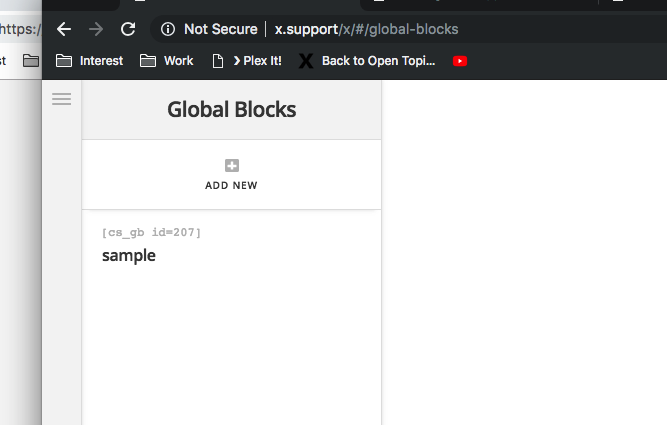Open the Plex It! bookmark
The width and height of the screenshot is (667, 425).
(x=257, y=61)
